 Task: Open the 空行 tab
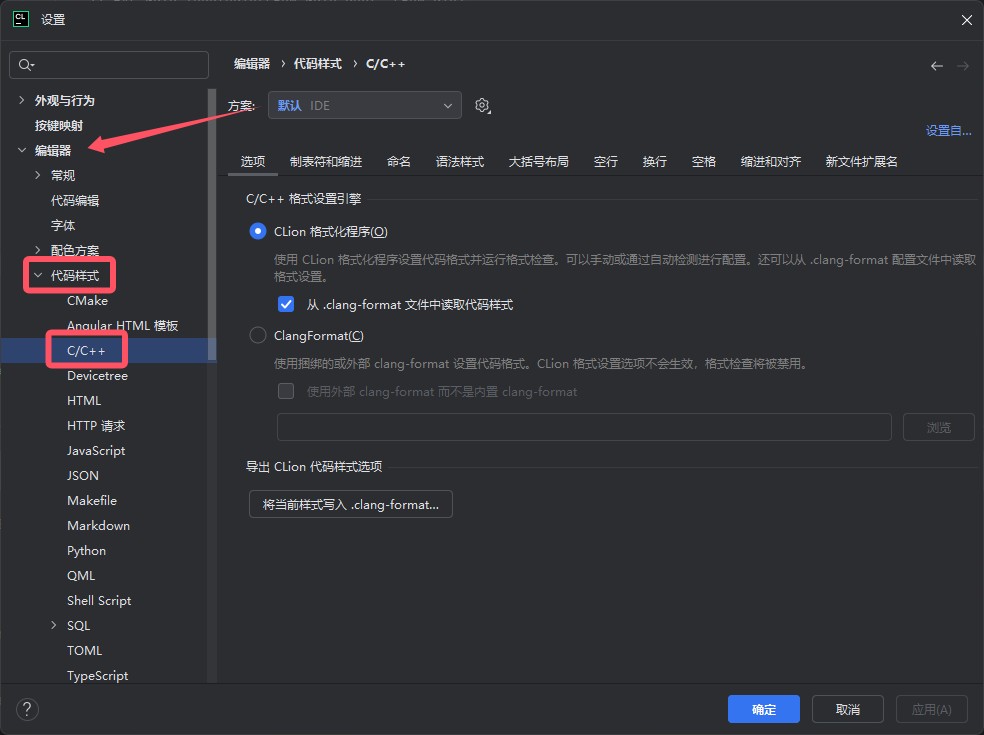coord(606,162)
